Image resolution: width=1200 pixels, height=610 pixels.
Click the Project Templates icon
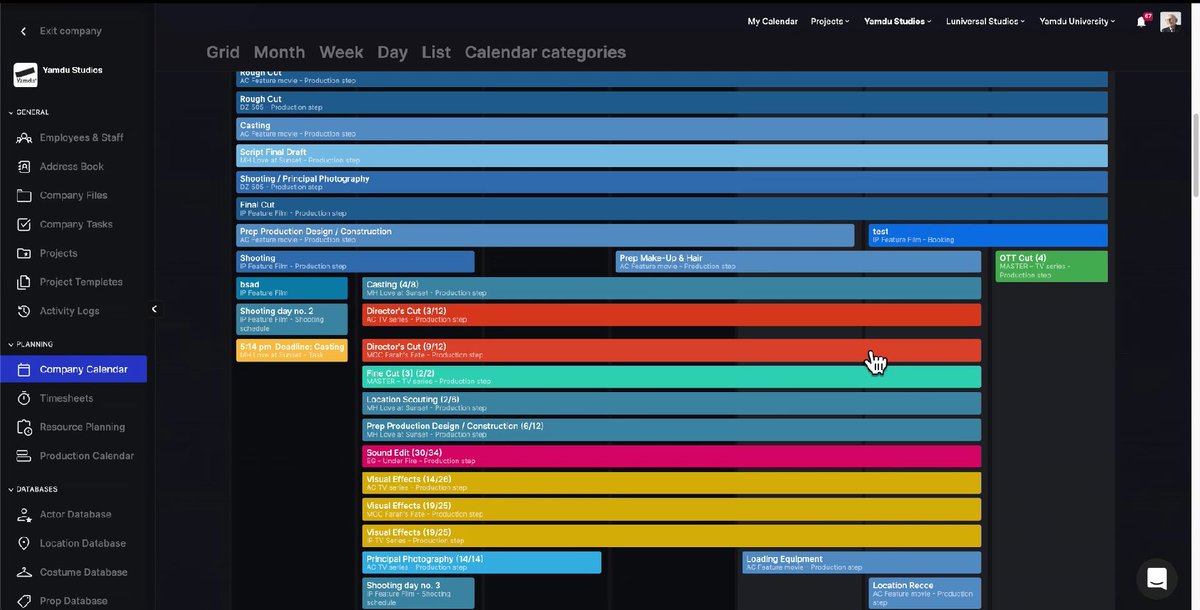coord(24,282)
